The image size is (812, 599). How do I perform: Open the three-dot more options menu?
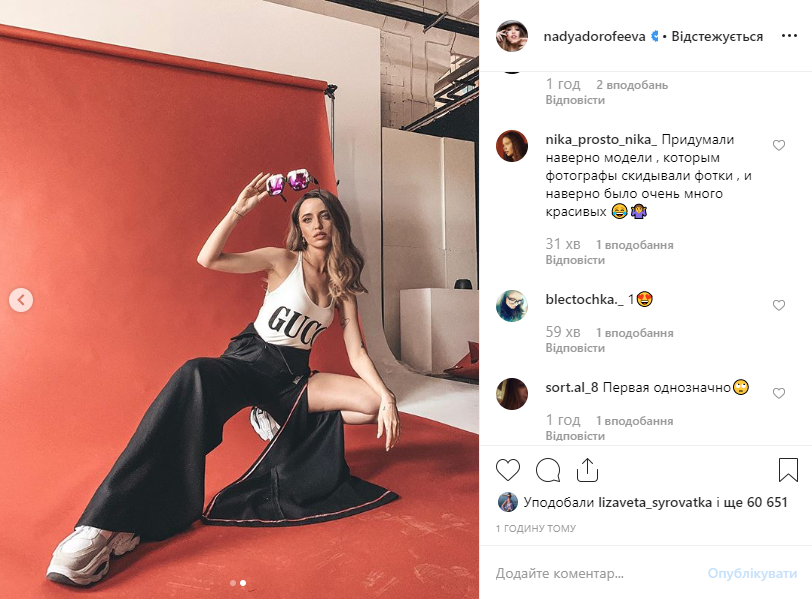(789, 36)
